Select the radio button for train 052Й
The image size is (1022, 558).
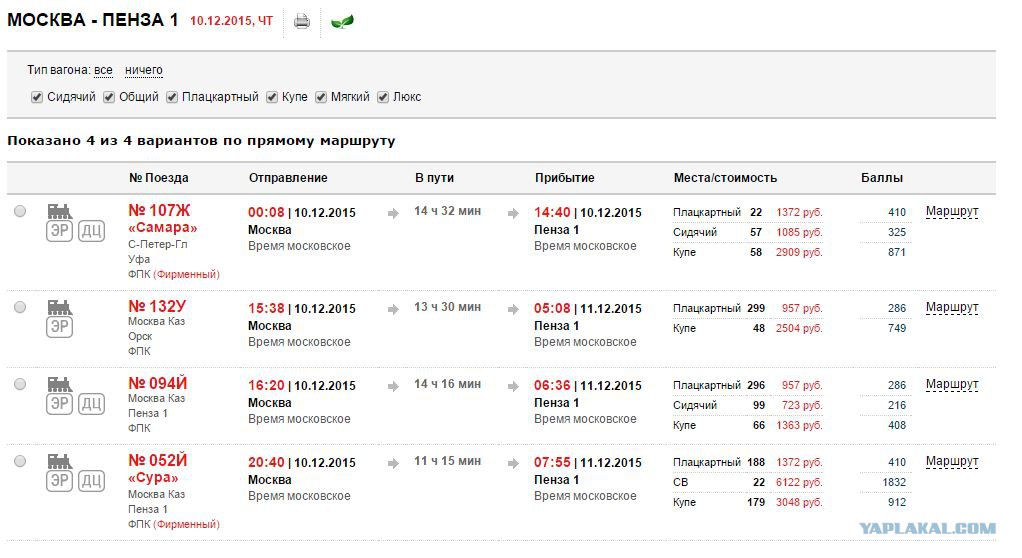tap(20, 460)
